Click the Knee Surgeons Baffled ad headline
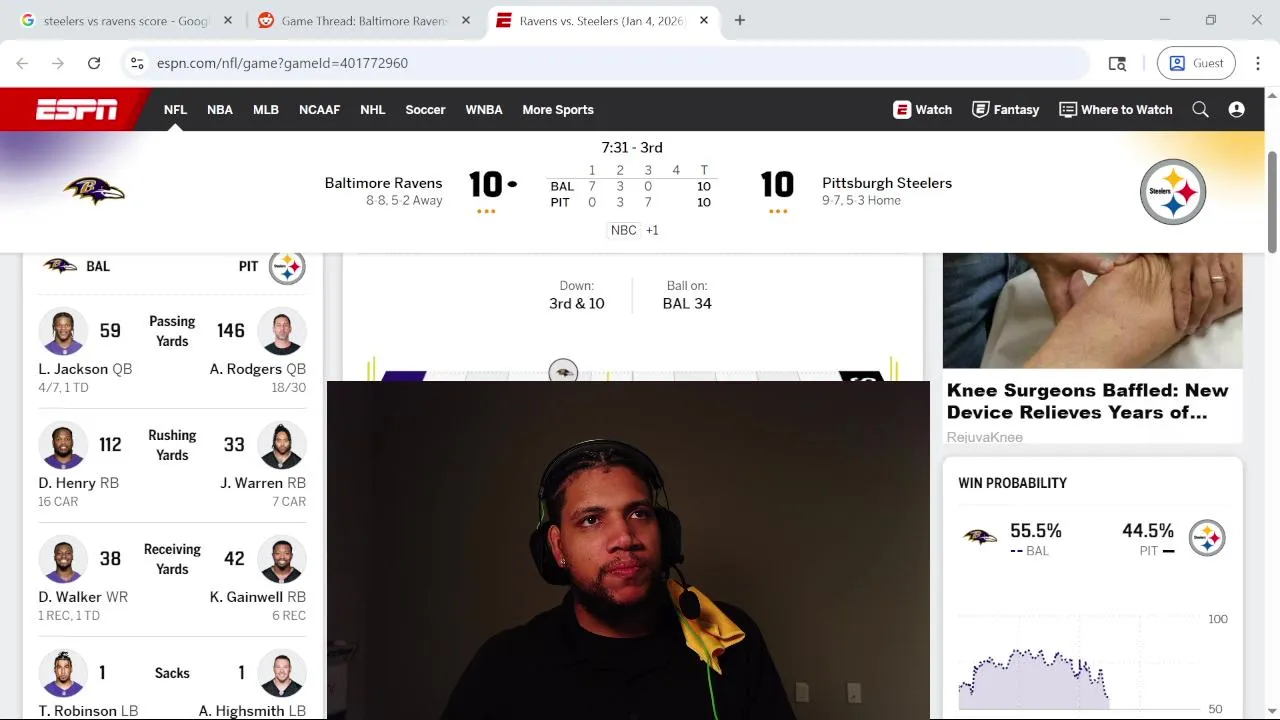1280x720 pixels. tap(1088, 401)
